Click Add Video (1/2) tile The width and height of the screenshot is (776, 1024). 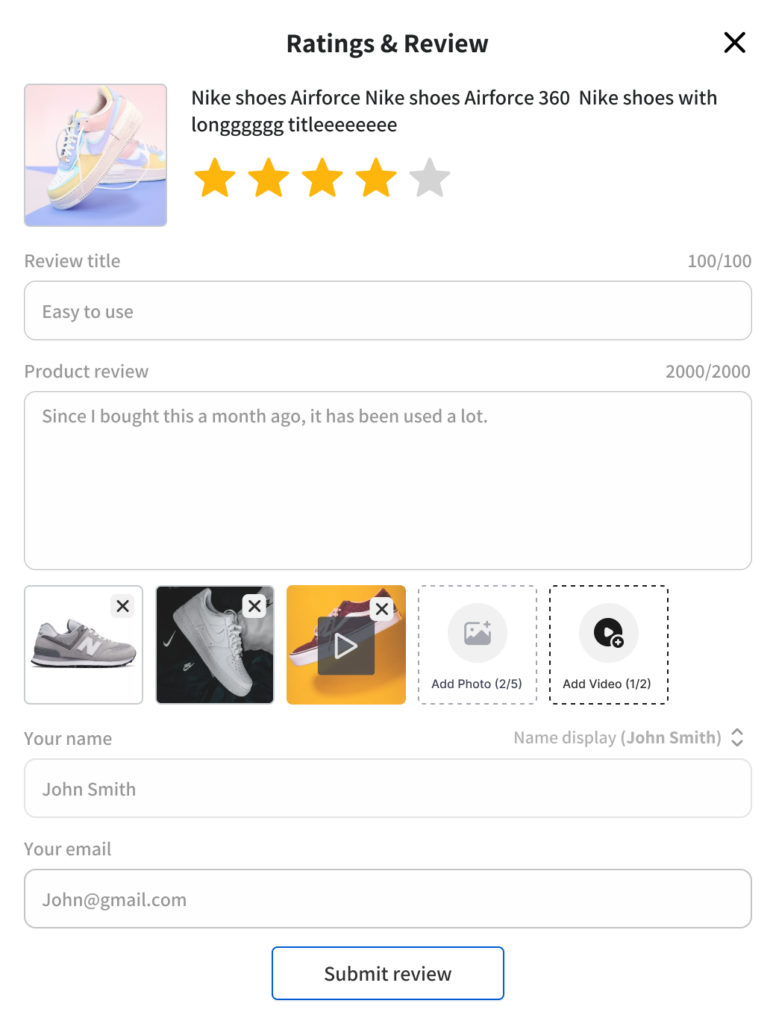point(608,645)
